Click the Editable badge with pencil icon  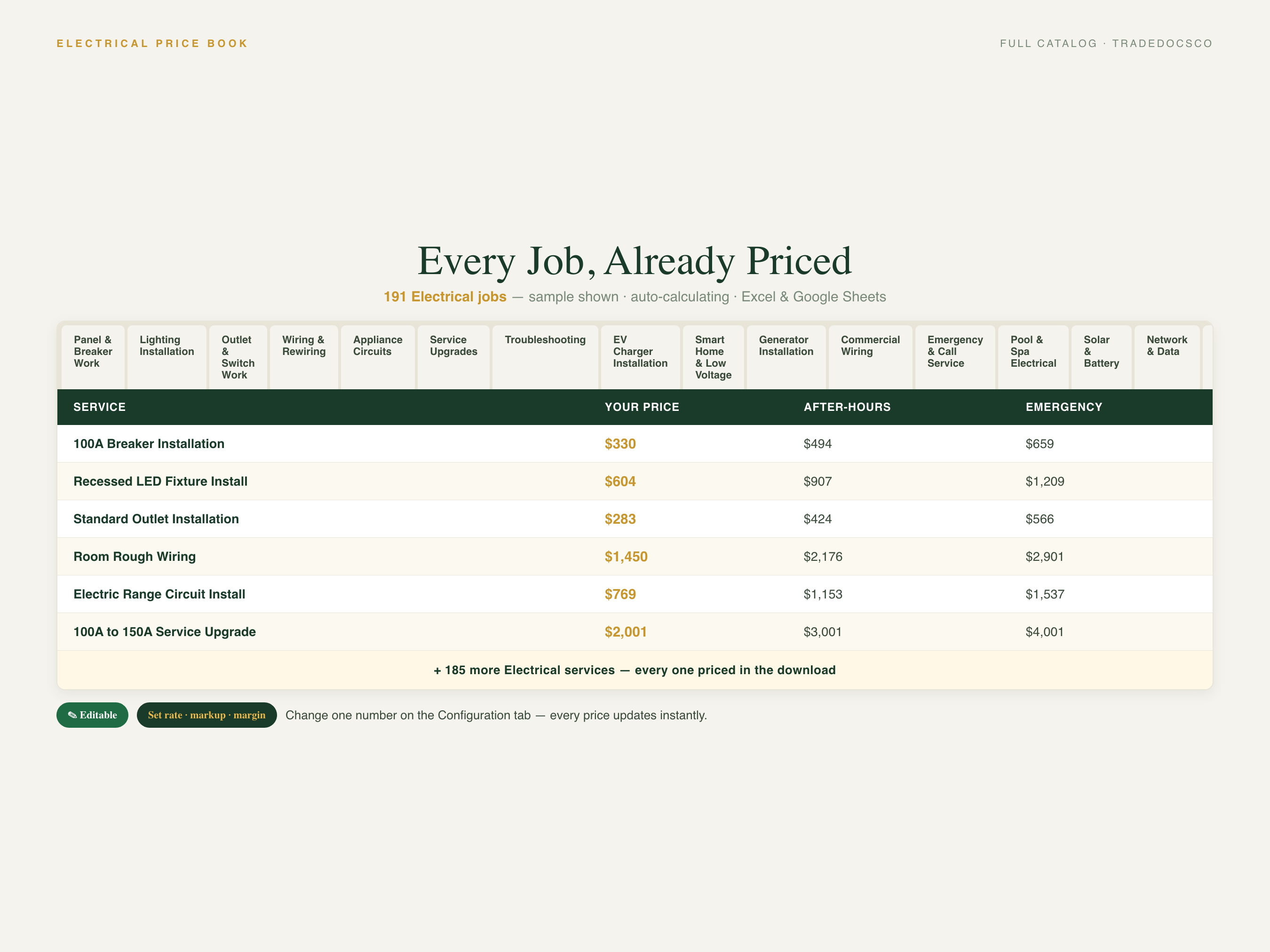coord(93,715)
